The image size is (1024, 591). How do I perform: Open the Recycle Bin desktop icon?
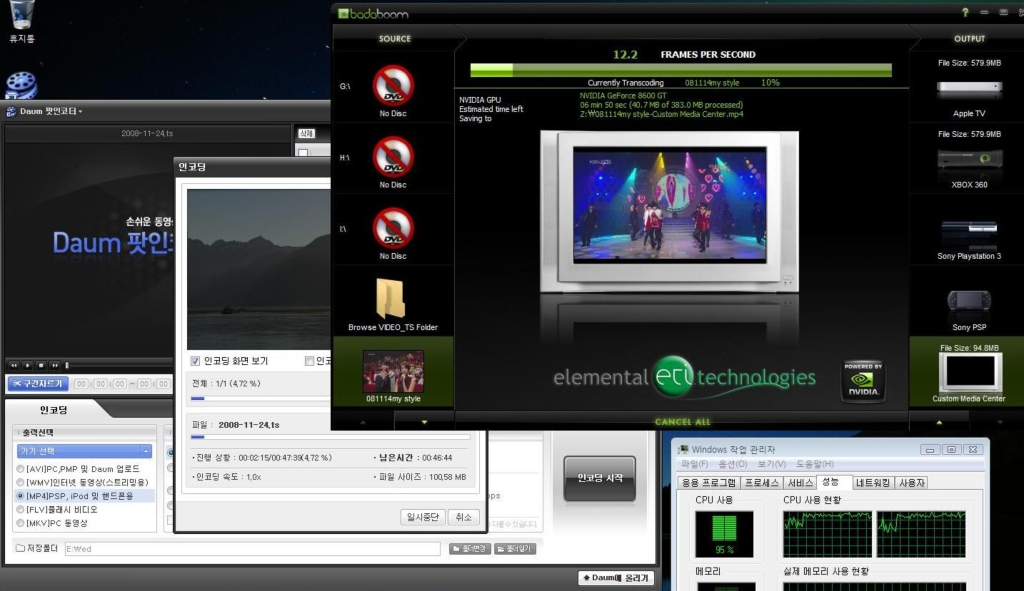[x=22, y=20]
